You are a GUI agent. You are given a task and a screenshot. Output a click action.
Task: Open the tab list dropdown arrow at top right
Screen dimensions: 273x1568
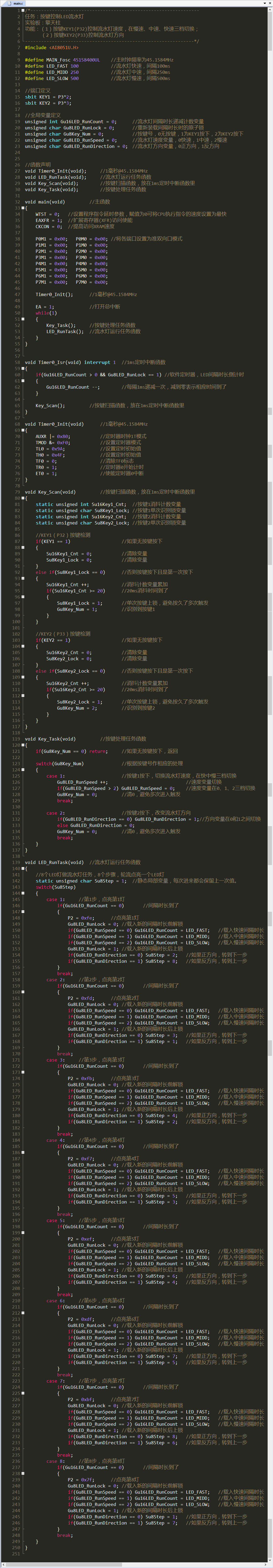point(264,3)
